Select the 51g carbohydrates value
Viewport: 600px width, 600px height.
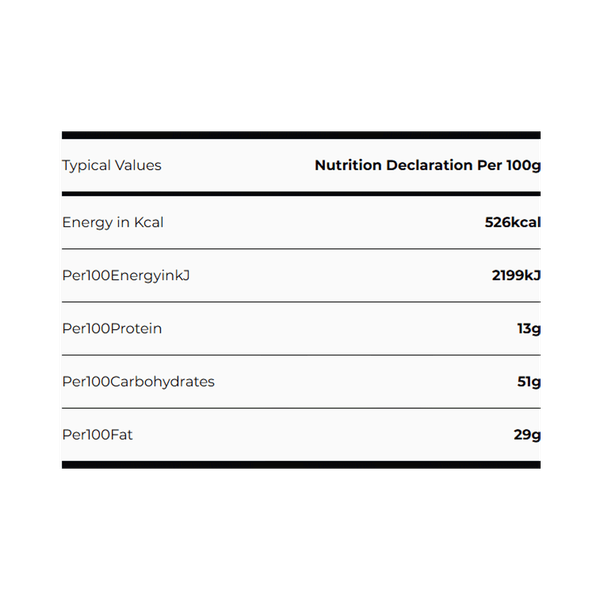click(x=529, y=381)
